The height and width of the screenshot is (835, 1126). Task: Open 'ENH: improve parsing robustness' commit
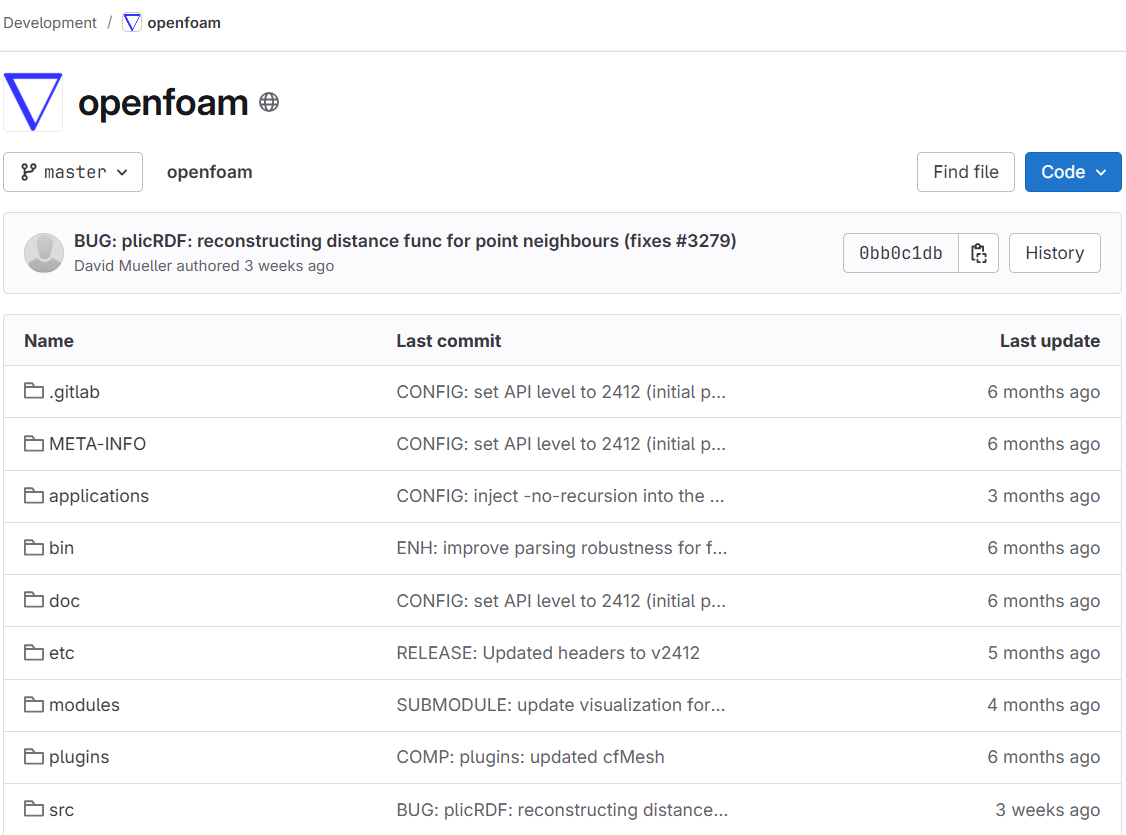(562, 549)
